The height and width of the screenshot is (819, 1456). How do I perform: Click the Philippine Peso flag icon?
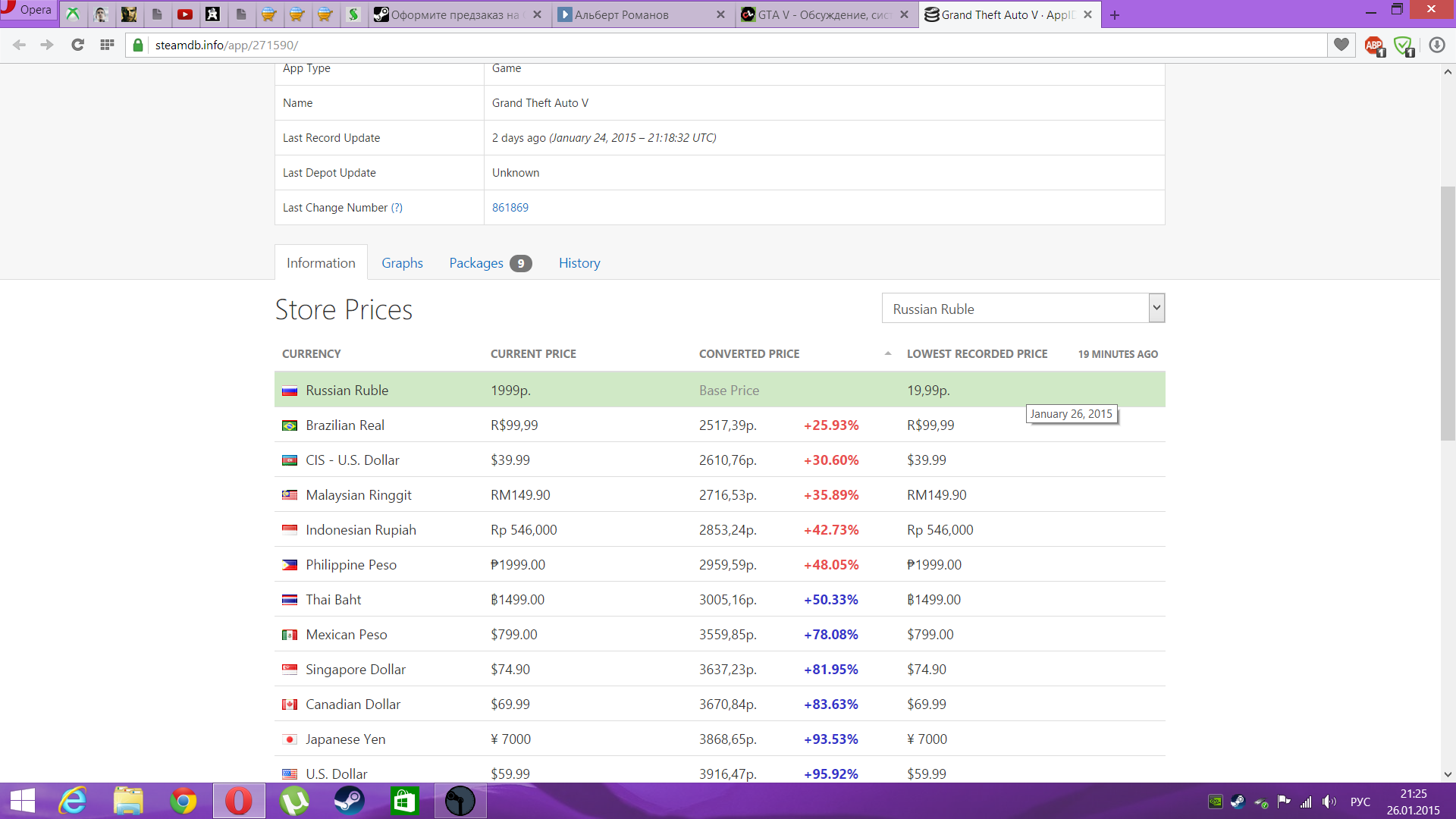pyautogui.click(x=290, y=565)
